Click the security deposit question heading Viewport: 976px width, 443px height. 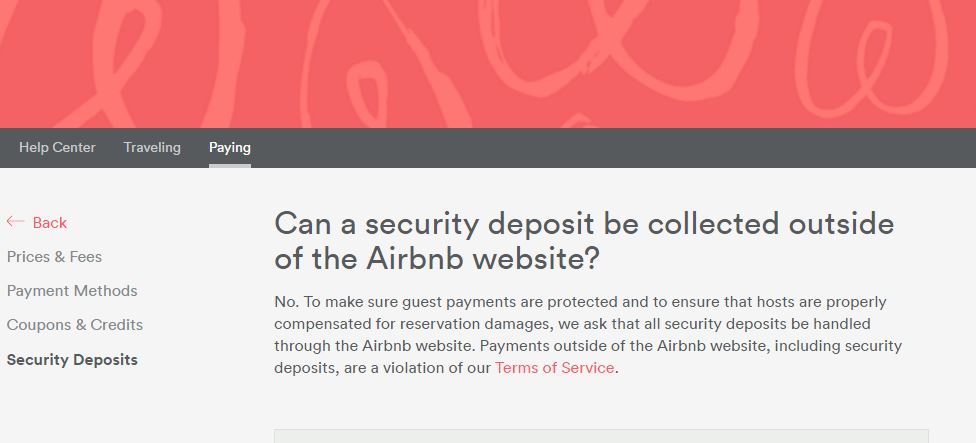584,241
